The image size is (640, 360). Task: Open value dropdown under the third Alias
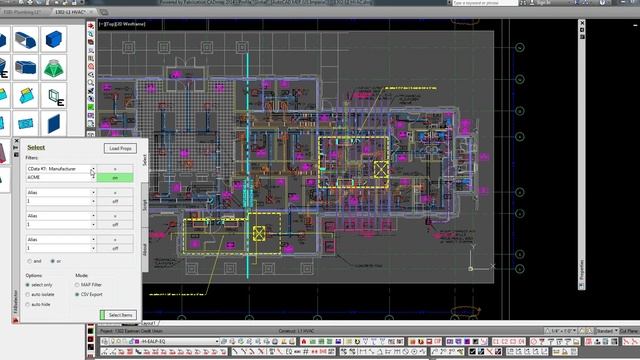(x=61, y=248)
